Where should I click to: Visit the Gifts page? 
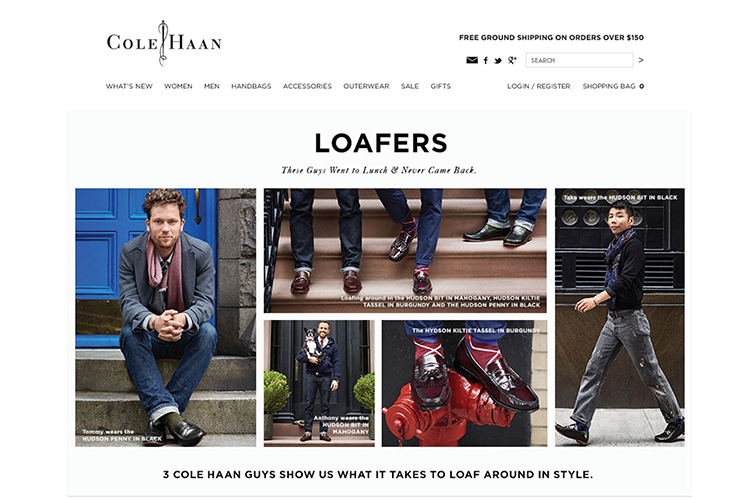tap(441, 86)
